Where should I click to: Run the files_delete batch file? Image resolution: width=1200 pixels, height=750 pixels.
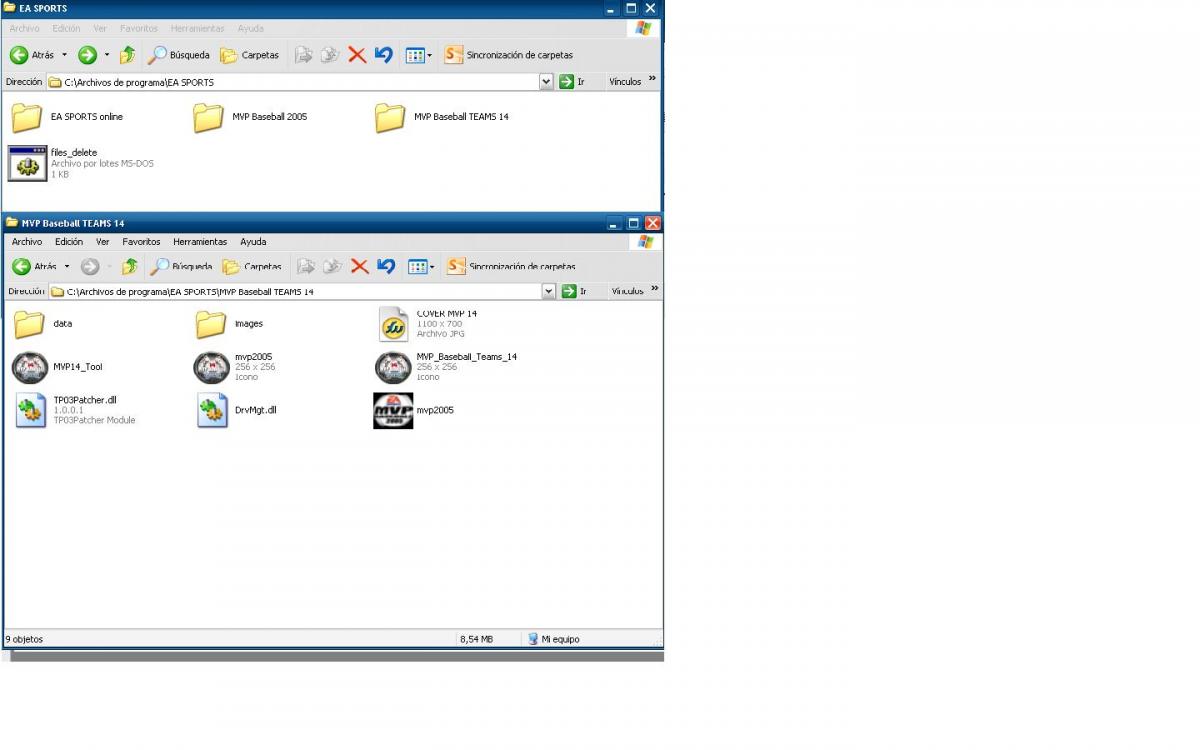point(27,163)
